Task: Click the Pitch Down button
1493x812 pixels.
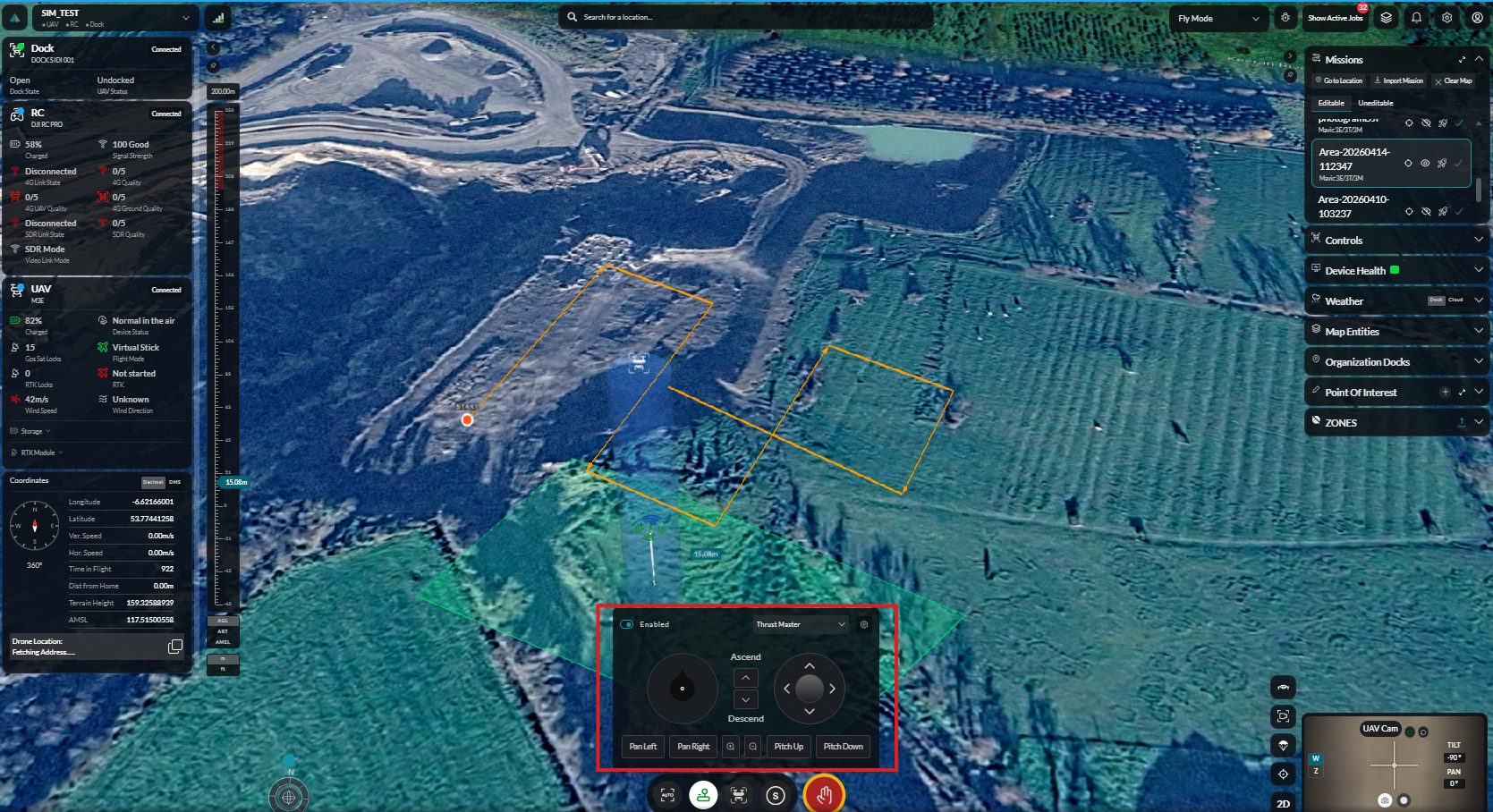Action: (x=844, y=747)
